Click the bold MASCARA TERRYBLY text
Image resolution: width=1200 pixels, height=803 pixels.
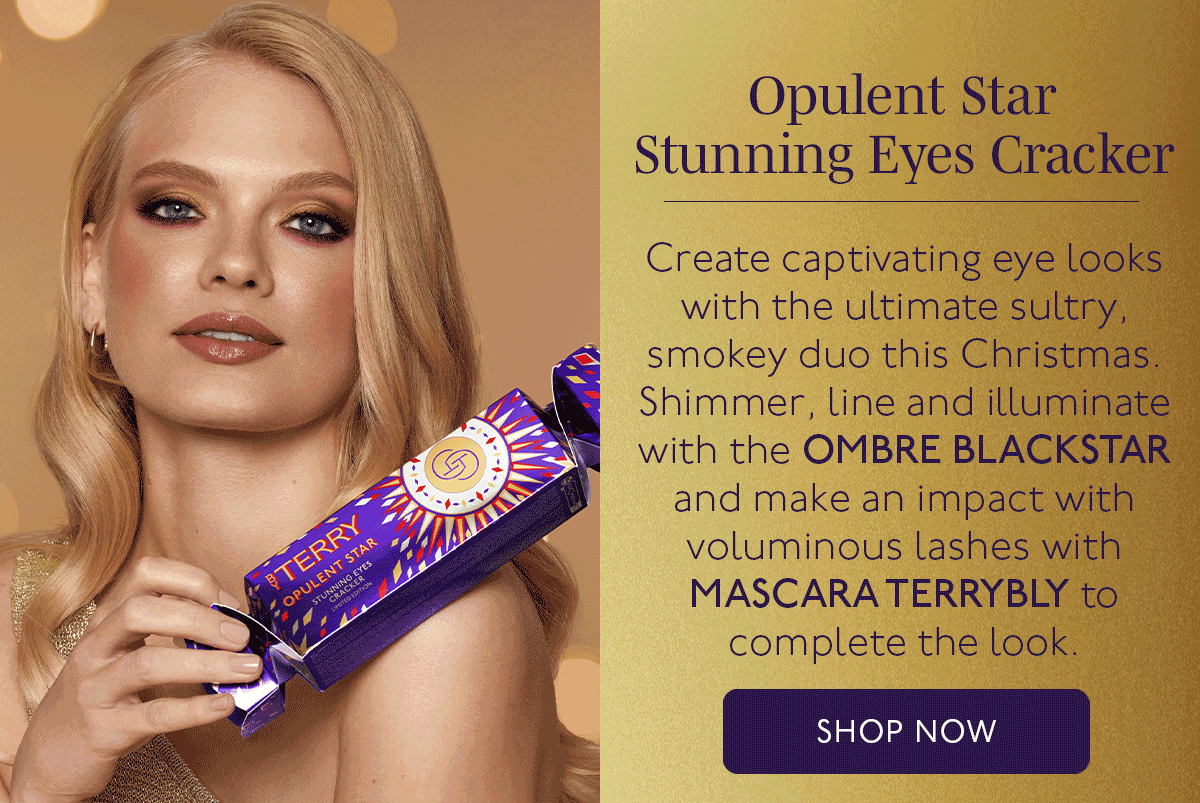[x=880, y=594]
